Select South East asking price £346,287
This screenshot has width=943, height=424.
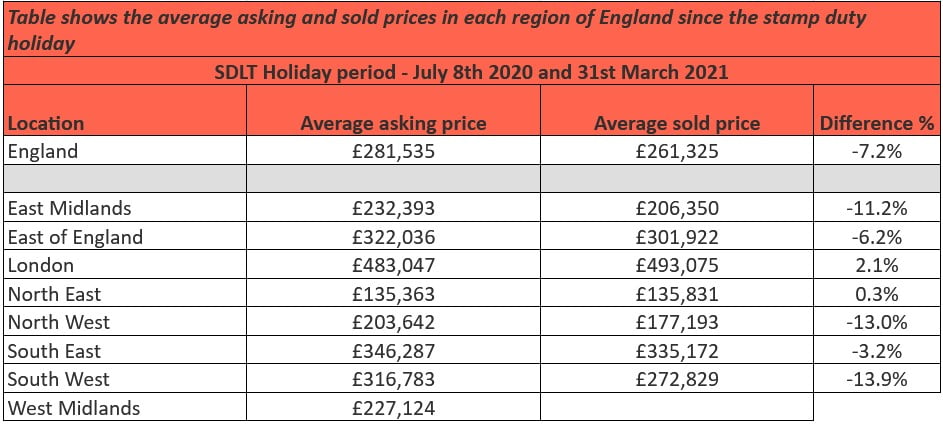[x=393, y=351]
